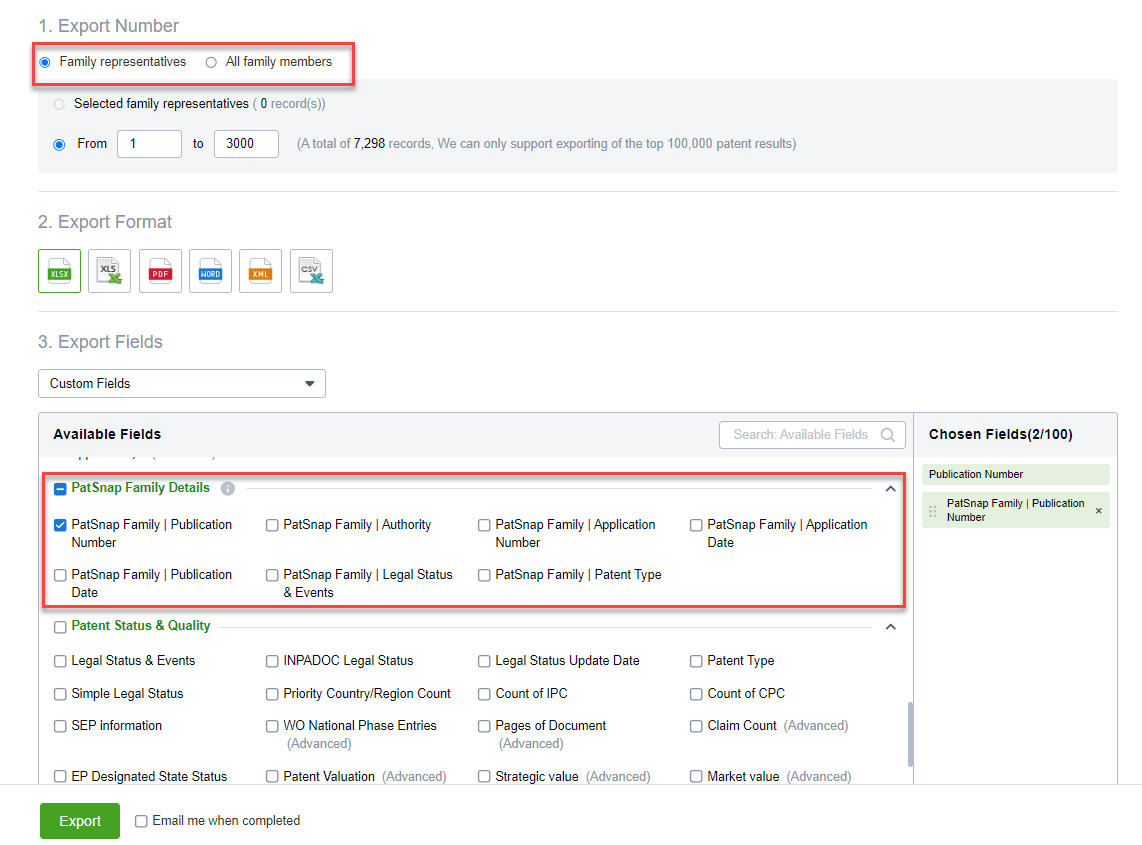Select the XLSX export format icon
The width and height of the screenshot is (1142, 845).
[59, 271]
